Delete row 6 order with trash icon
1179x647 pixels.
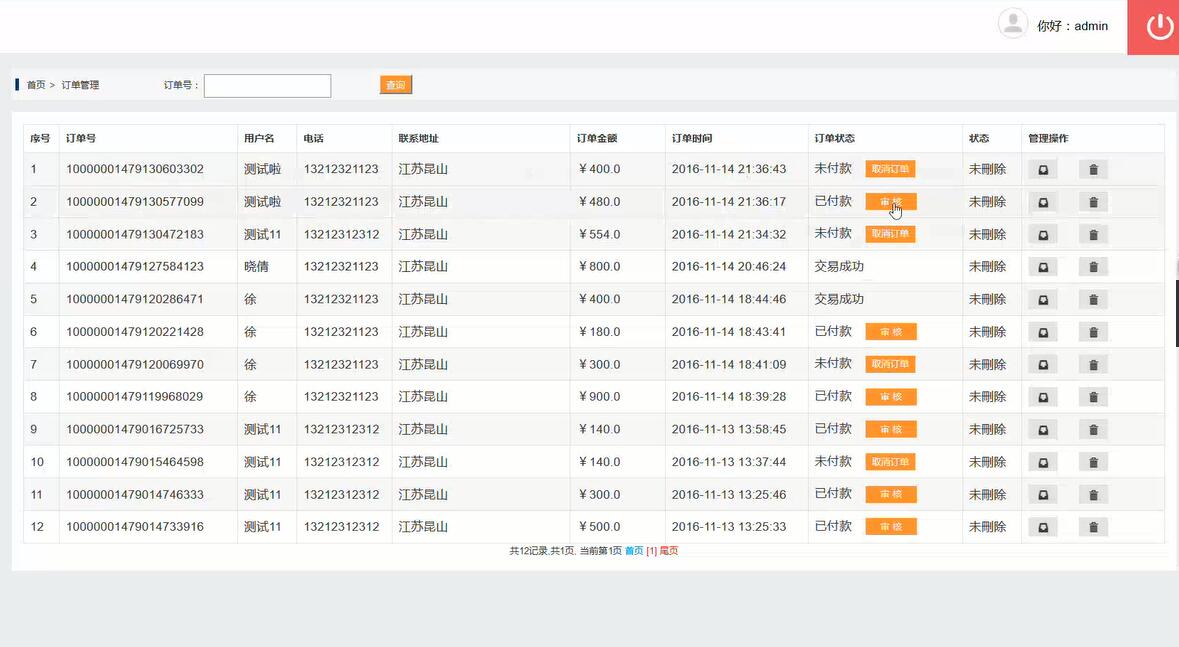[x=1093, y=332]
